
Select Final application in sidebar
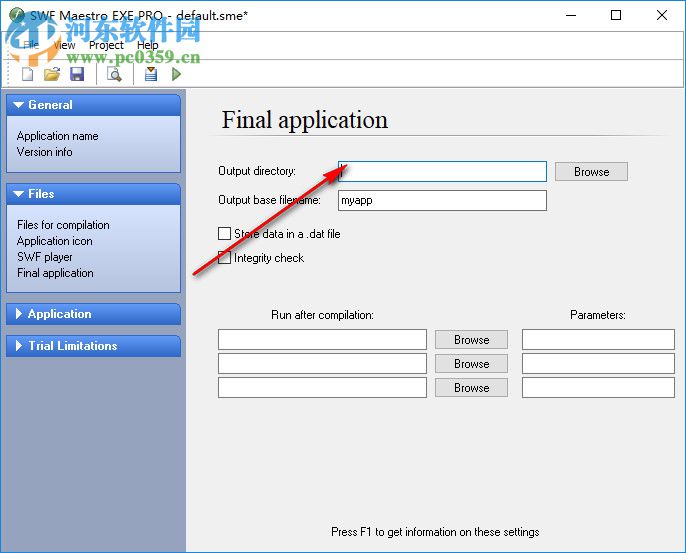click(x=55, y=273)
